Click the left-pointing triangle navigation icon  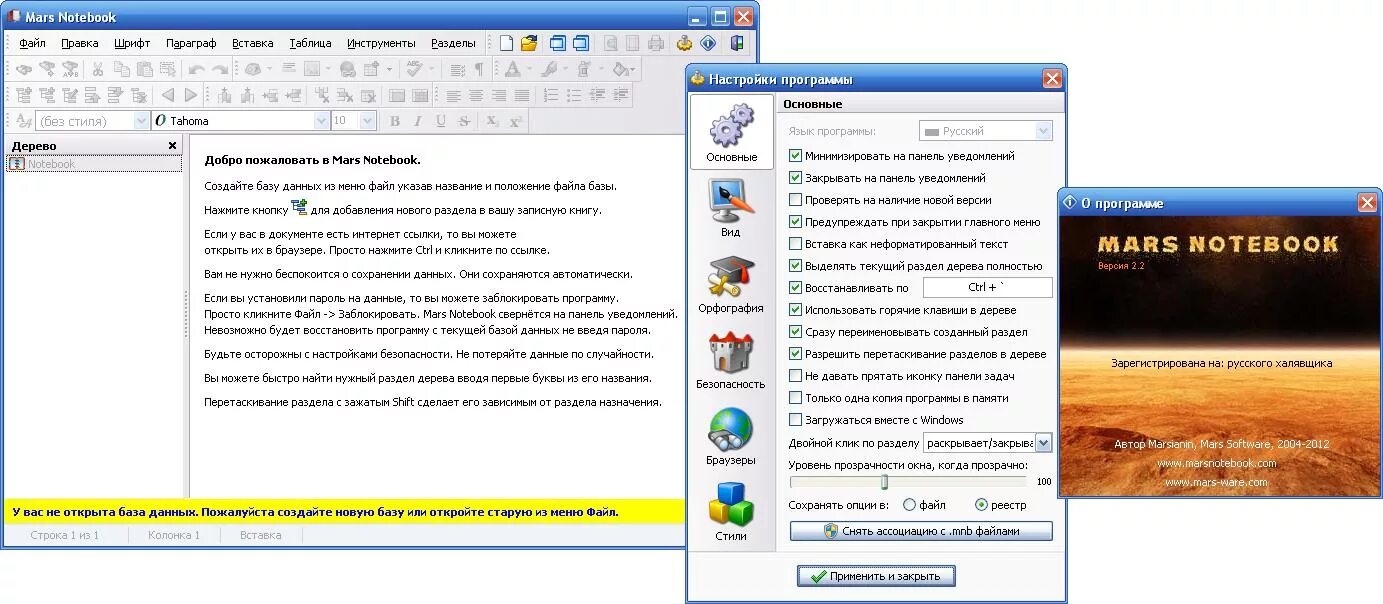[x=167, y=95]
